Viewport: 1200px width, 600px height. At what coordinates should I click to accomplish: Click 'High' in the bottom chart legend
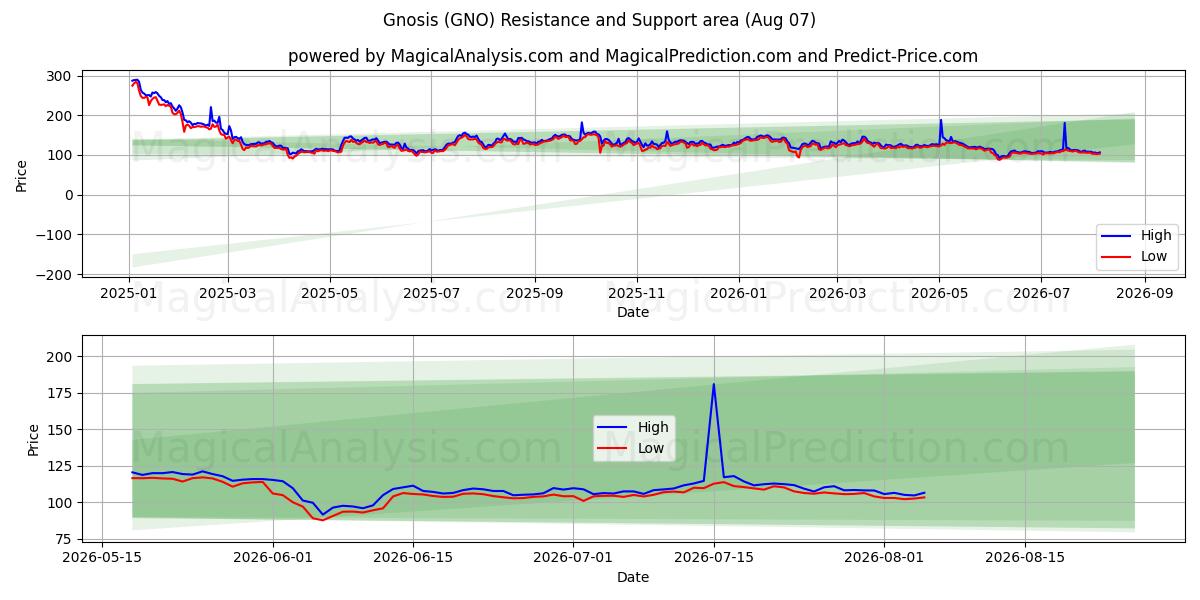653,428
